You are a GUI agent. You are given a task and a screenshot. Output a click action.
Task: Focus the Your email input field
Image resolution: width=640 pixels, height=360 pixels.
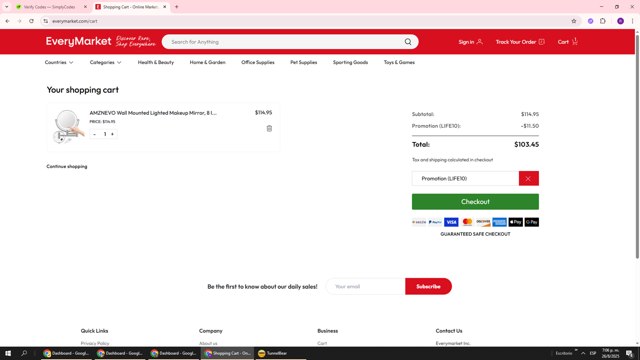coord(366,287)
